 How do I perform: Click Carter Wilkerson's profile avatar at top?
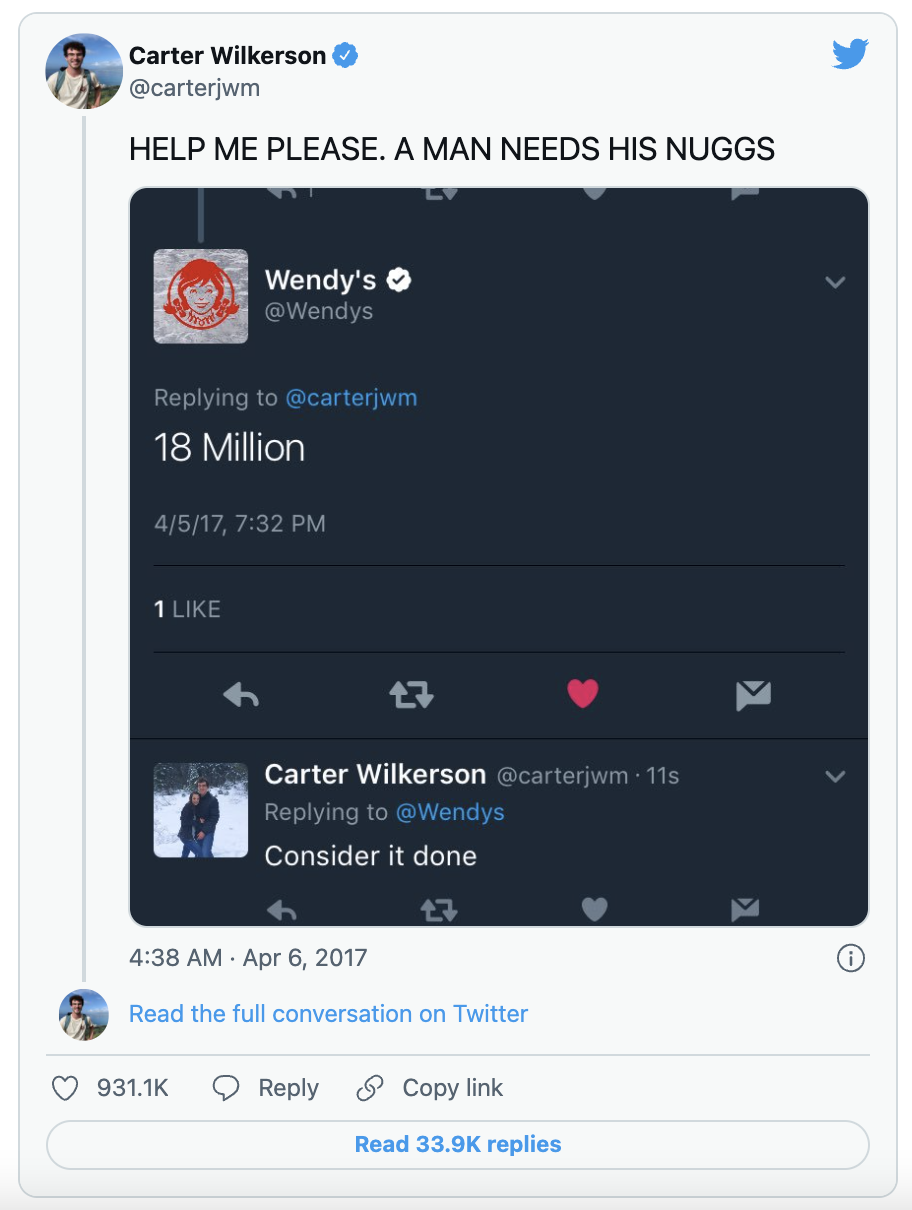(x=84, y=71)
